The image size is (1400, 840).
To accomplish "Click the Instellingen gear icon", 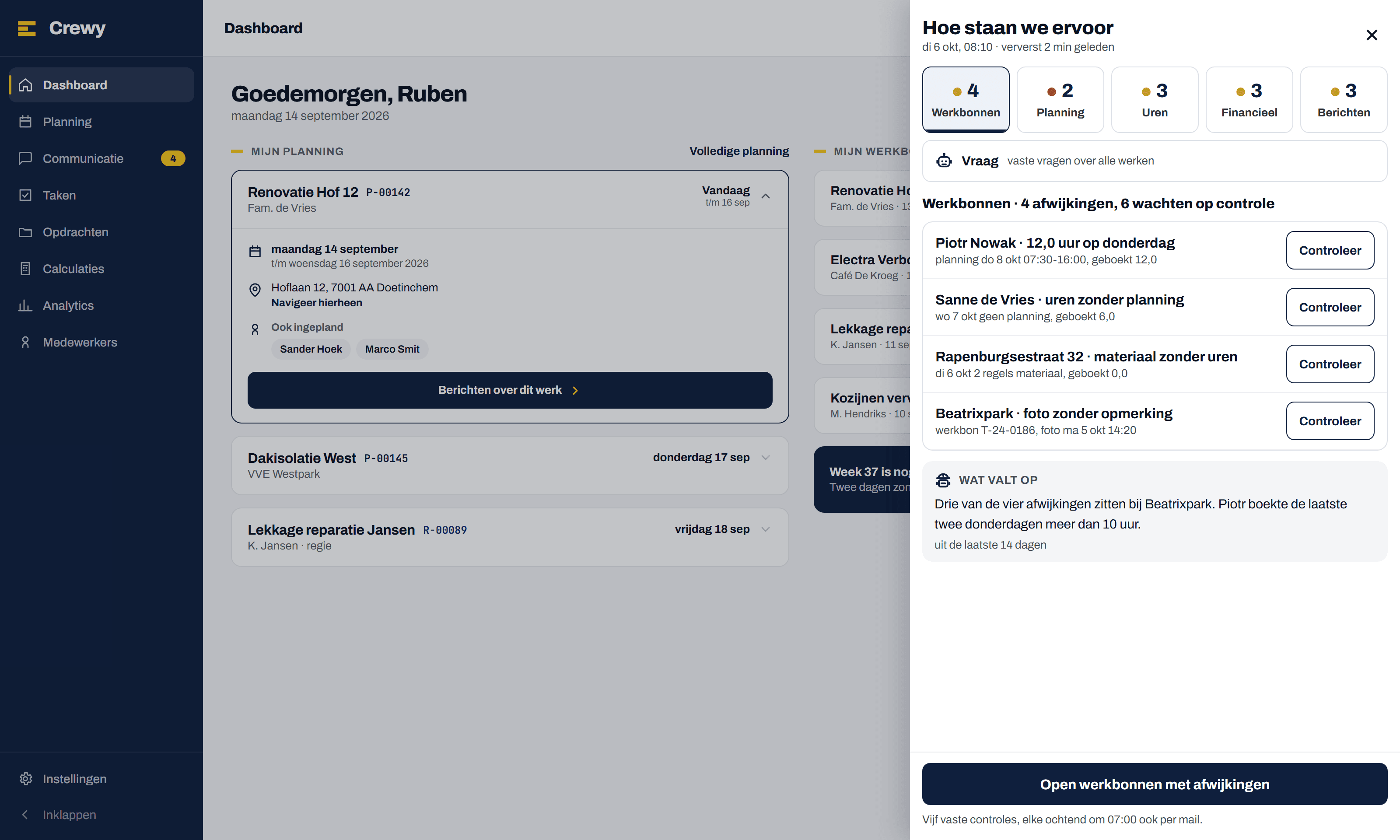I will pos(25,779).
